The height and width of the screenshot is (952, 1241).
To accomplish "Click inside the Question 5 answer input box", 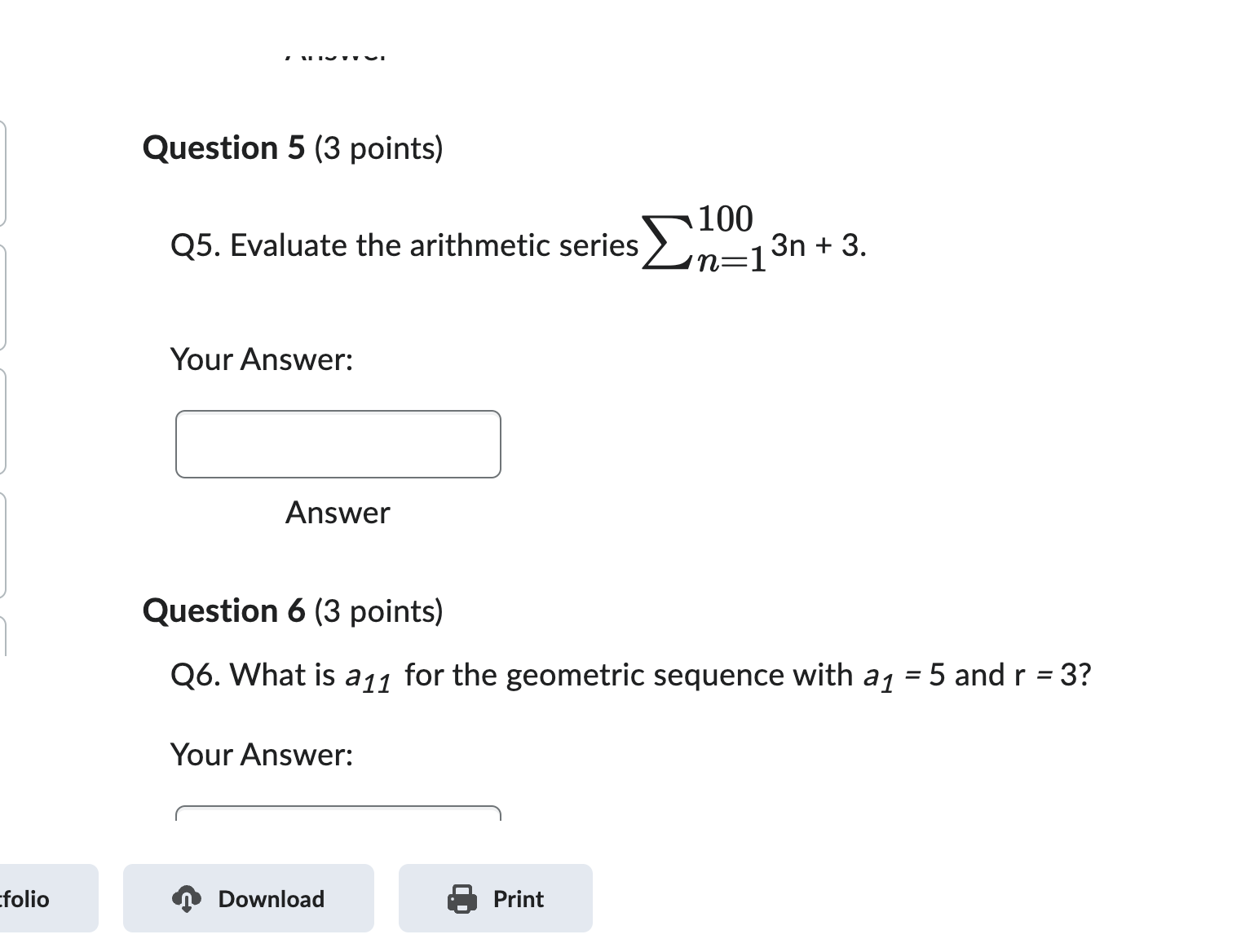I will pos(338,444).
